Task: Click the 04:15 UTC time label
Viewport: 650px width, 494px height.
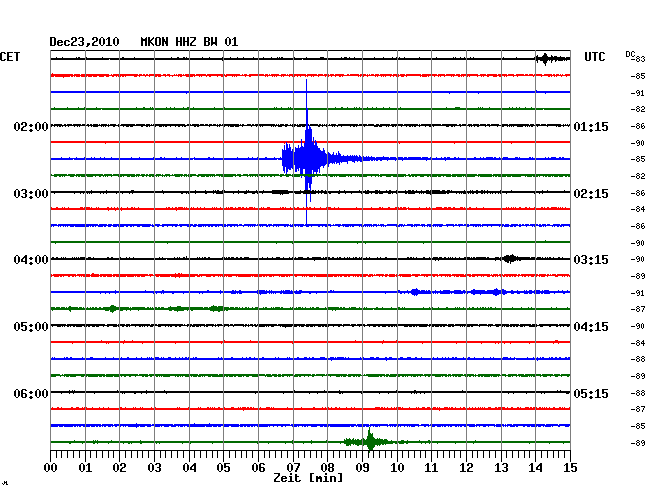Action: [591, 327]
